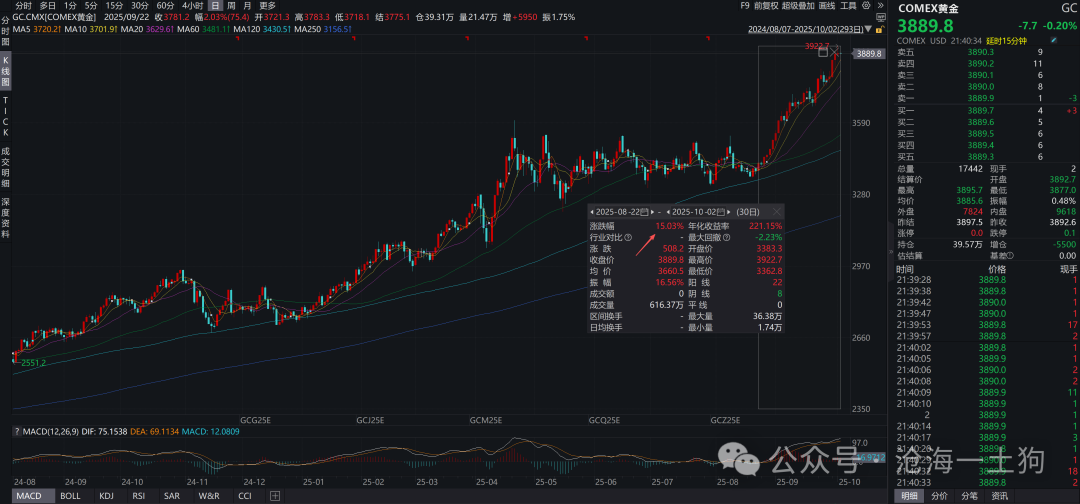Add a new indicator tab with plus icon
This screenshot has height=504, width=1080.
[x=277, y=496]
